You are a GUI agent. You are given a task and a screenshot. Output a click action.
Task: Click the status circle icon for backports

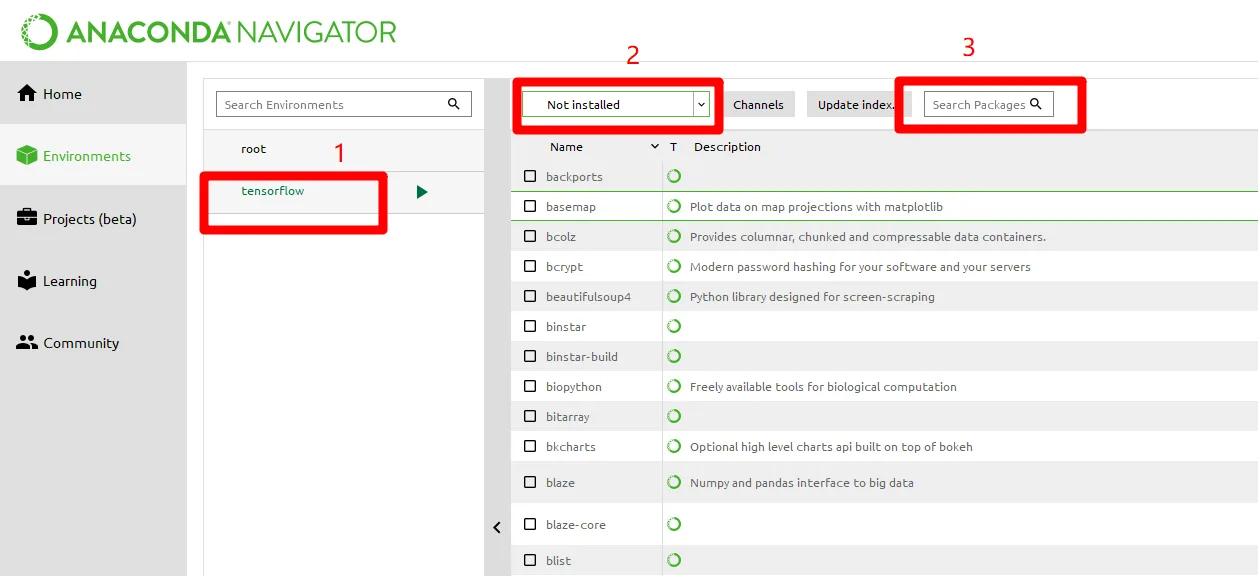click(674, 176)
